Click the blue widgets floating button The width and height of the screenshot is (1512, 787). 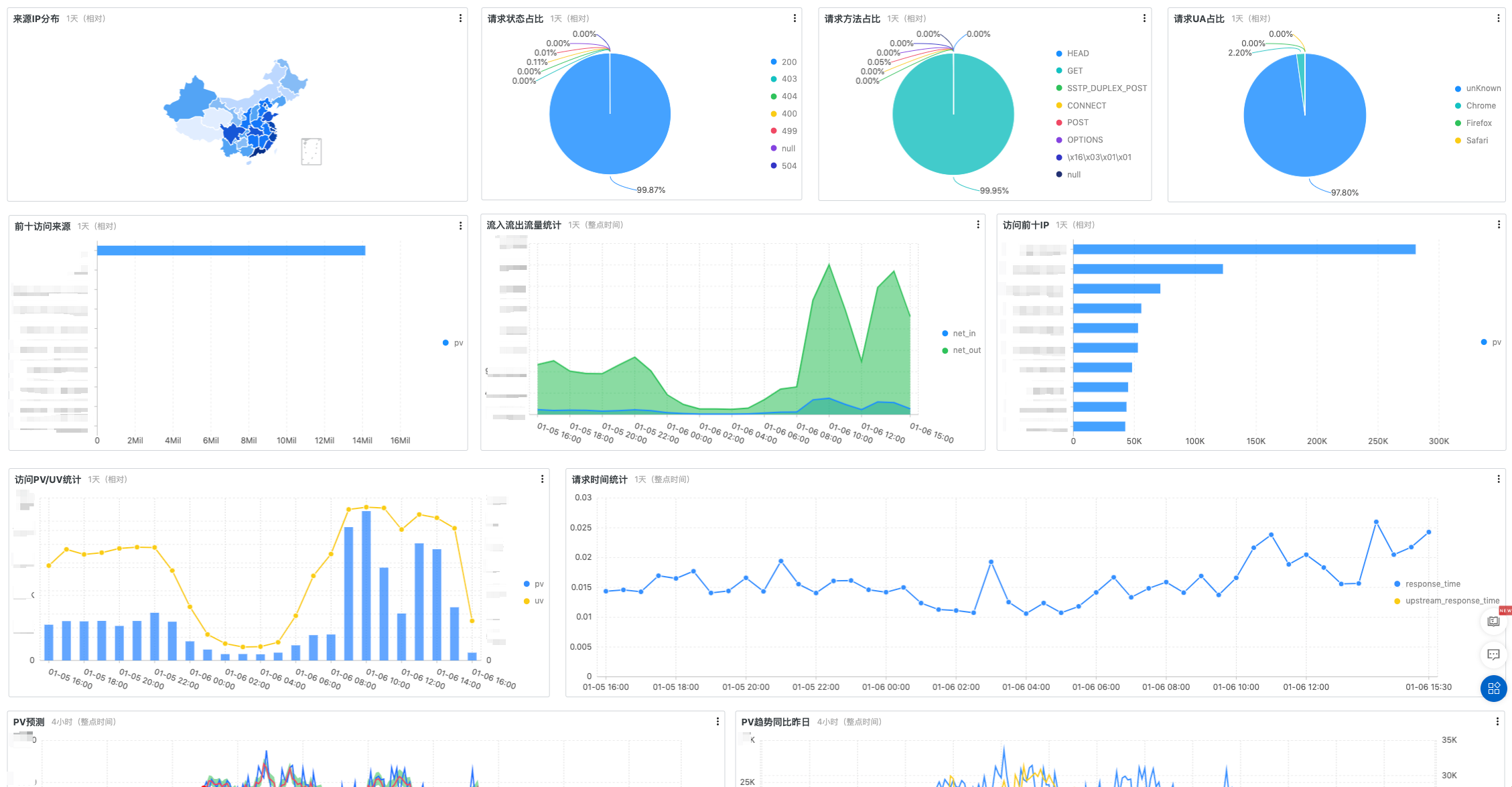(x=1493, y=688)
